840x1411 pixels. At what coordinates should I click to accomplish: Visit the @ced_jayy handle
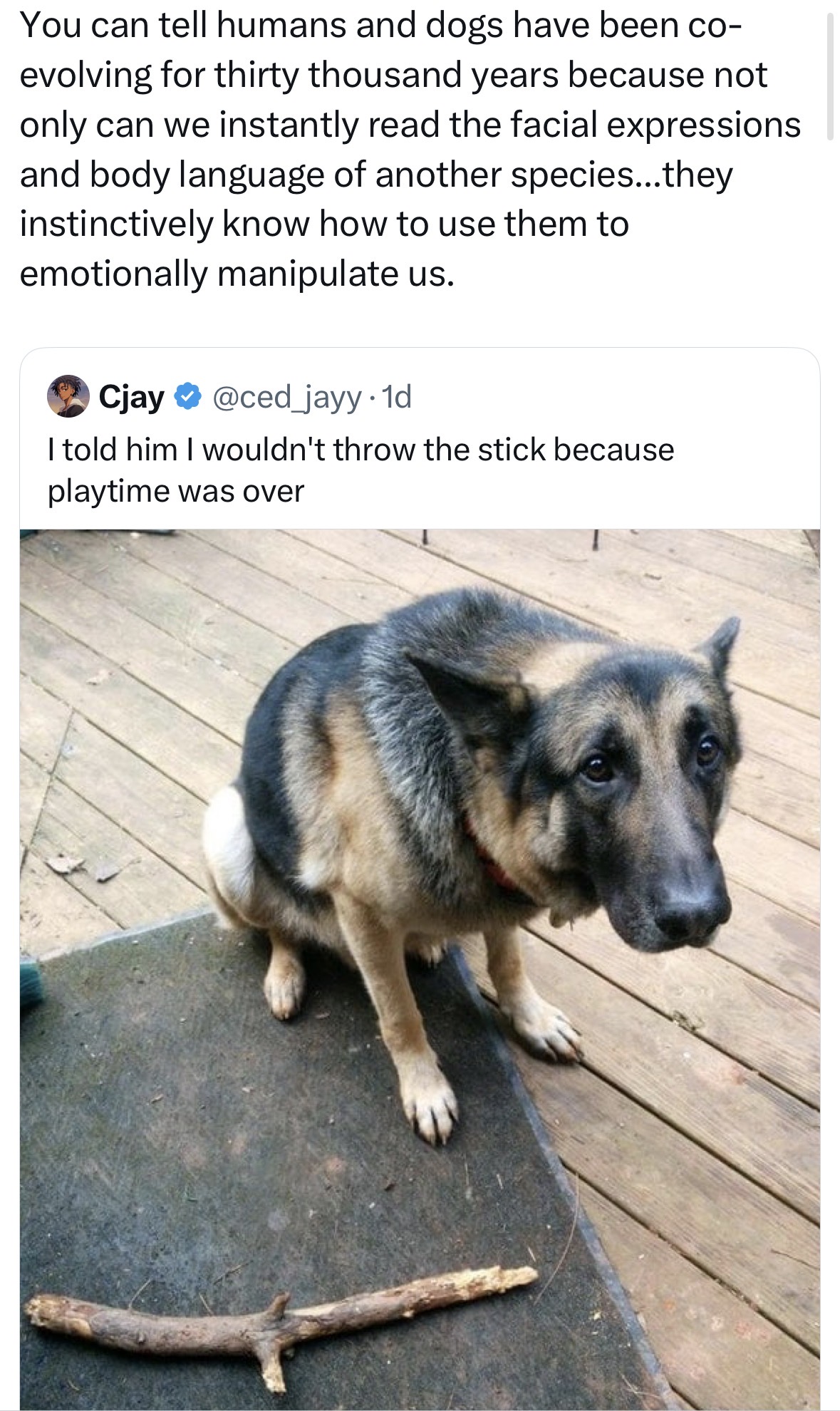(287, 397)
